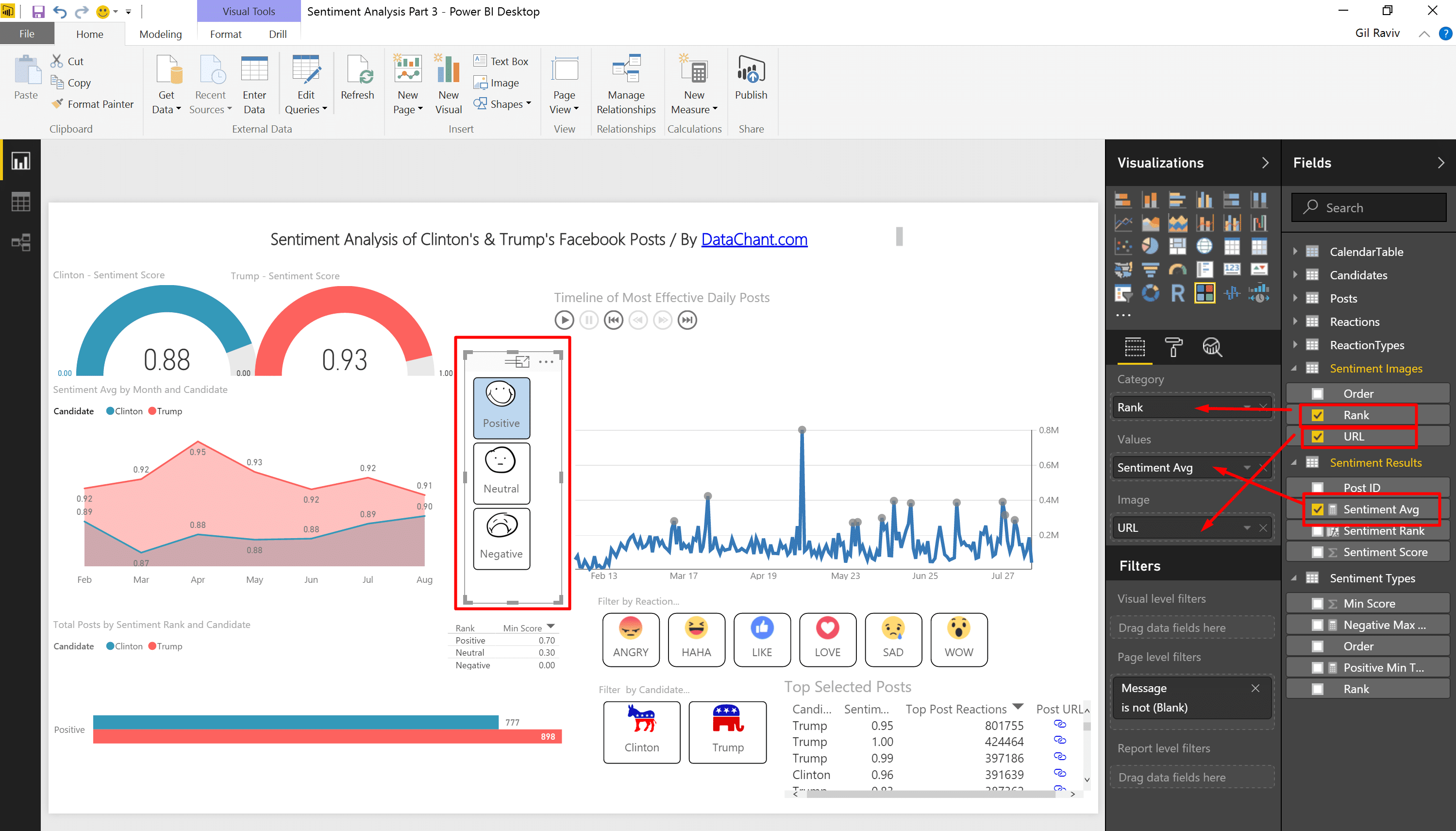Open the Format paint roller pane
Screen dimensions: 1456x831
pos(1173,347)
